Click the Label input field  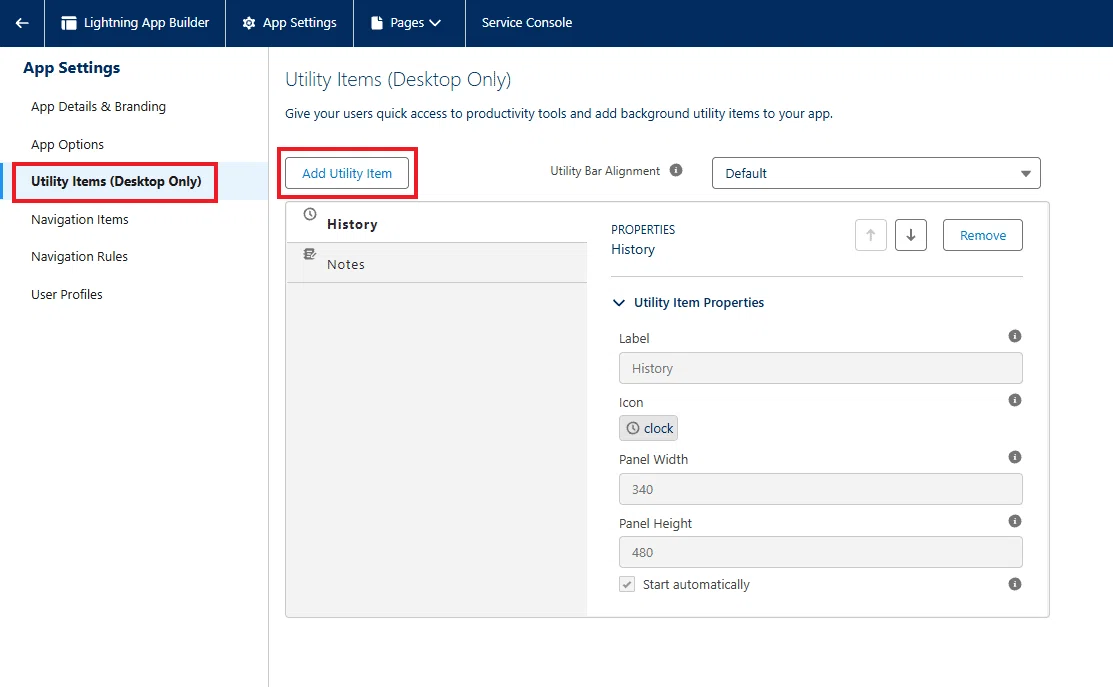point(821,368)
